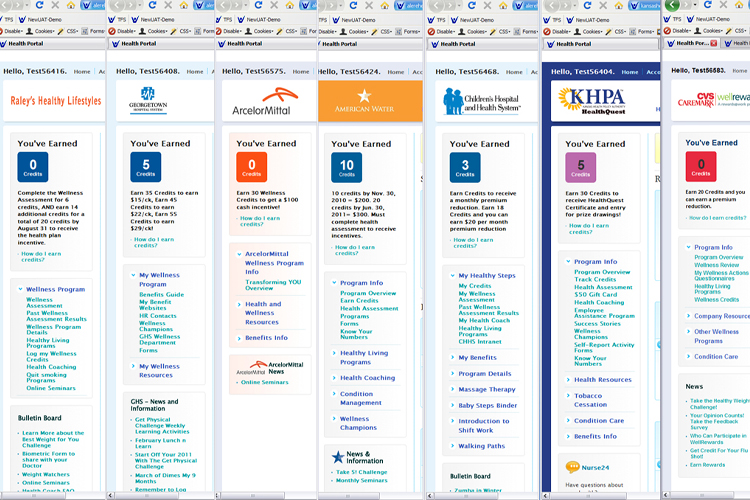Open the Cookies menu in the first window toolbar
The width and height of the screenshot is (750, 500).
[58, 31]
